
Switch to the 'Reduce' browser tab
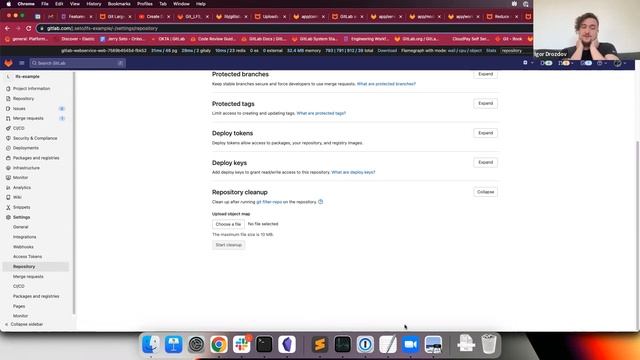coord(502,17)
